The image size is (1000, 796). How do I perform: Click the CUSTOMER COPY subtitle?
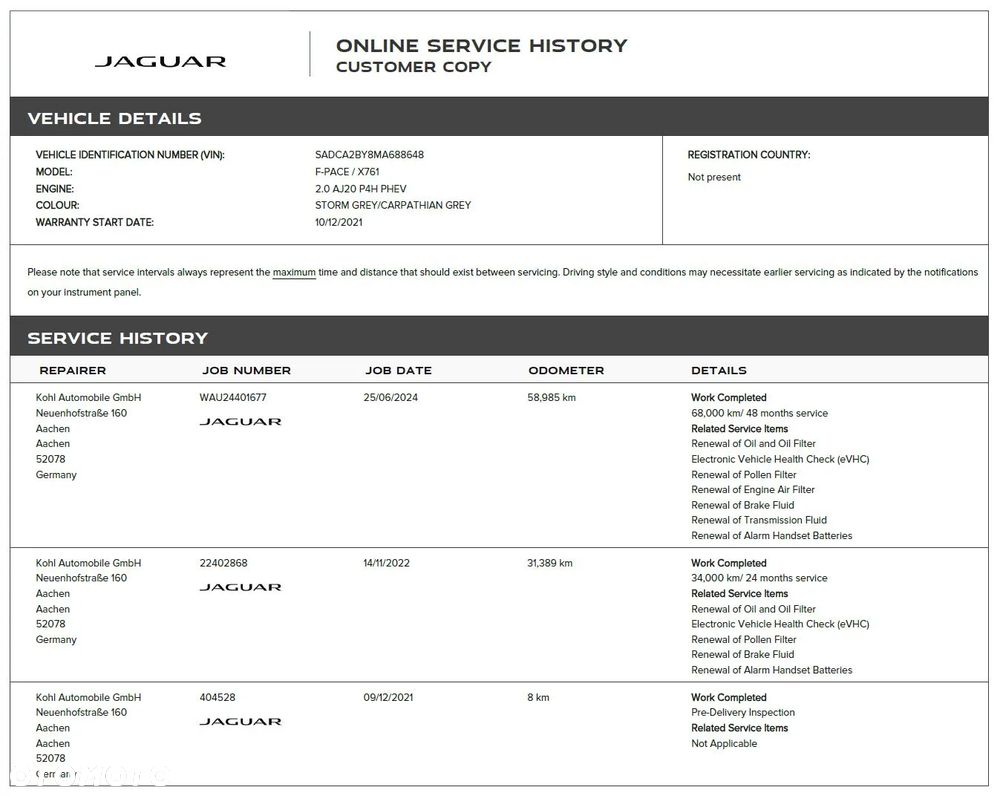click(x=414, y=67)
